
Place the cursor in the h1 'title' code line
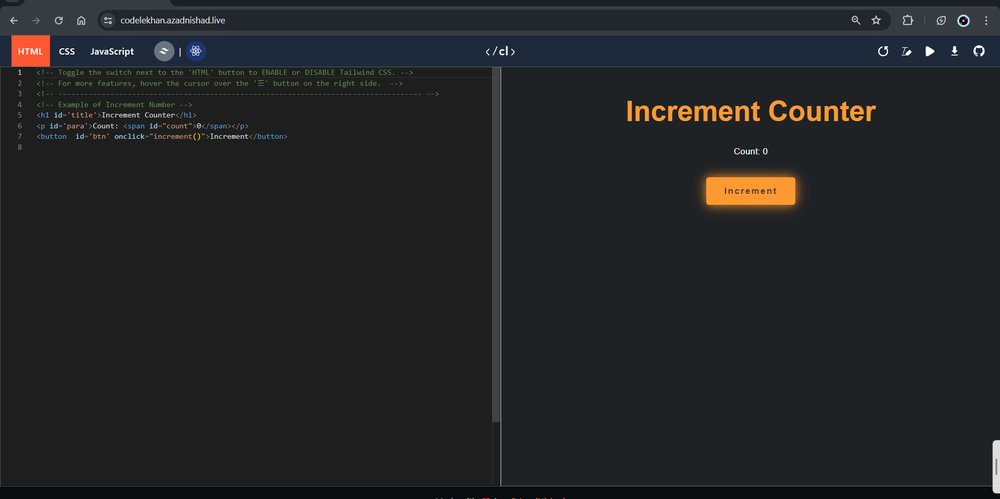click(117, 115)
